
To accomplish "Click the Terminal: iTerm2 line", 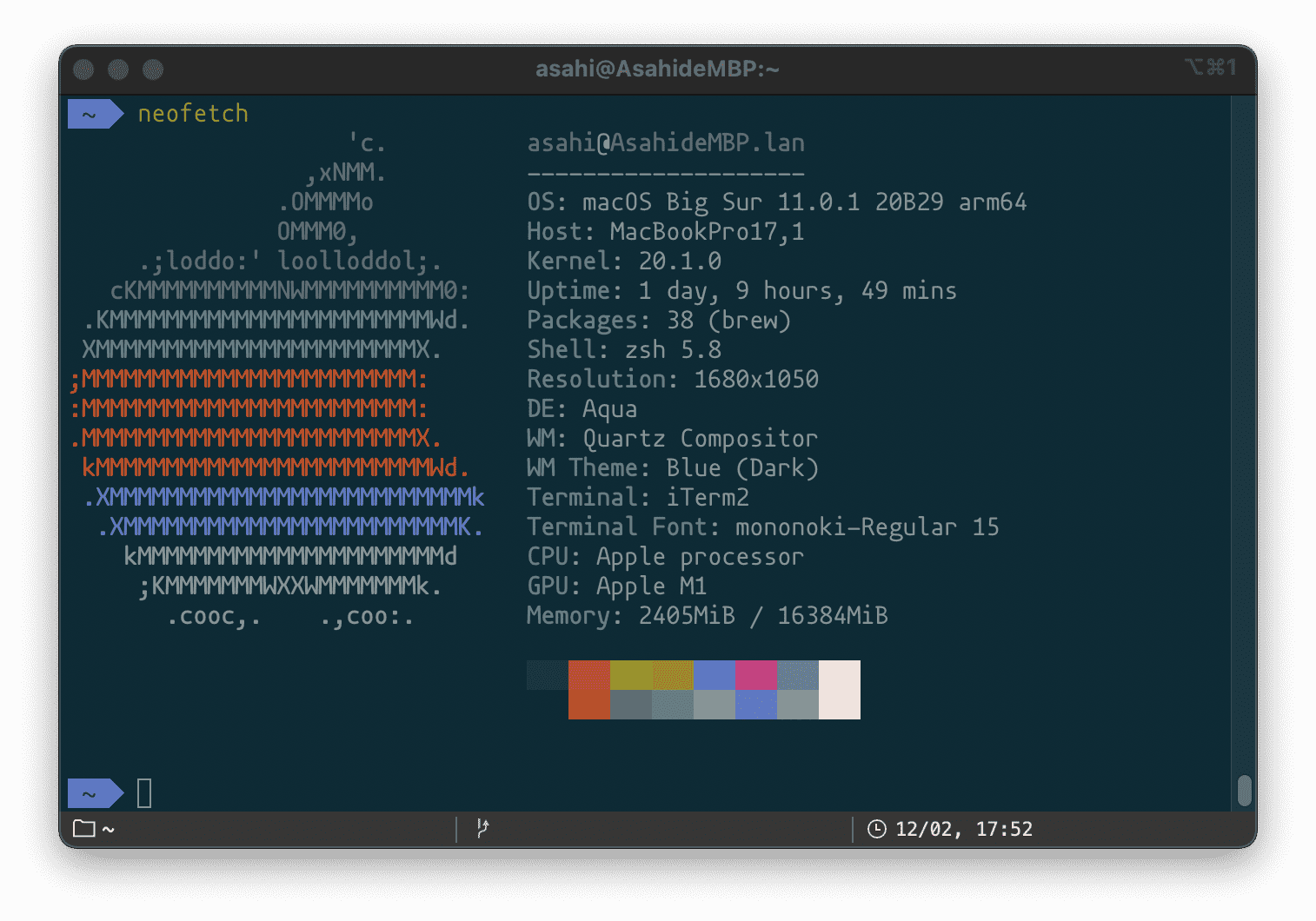I will 638,498.
